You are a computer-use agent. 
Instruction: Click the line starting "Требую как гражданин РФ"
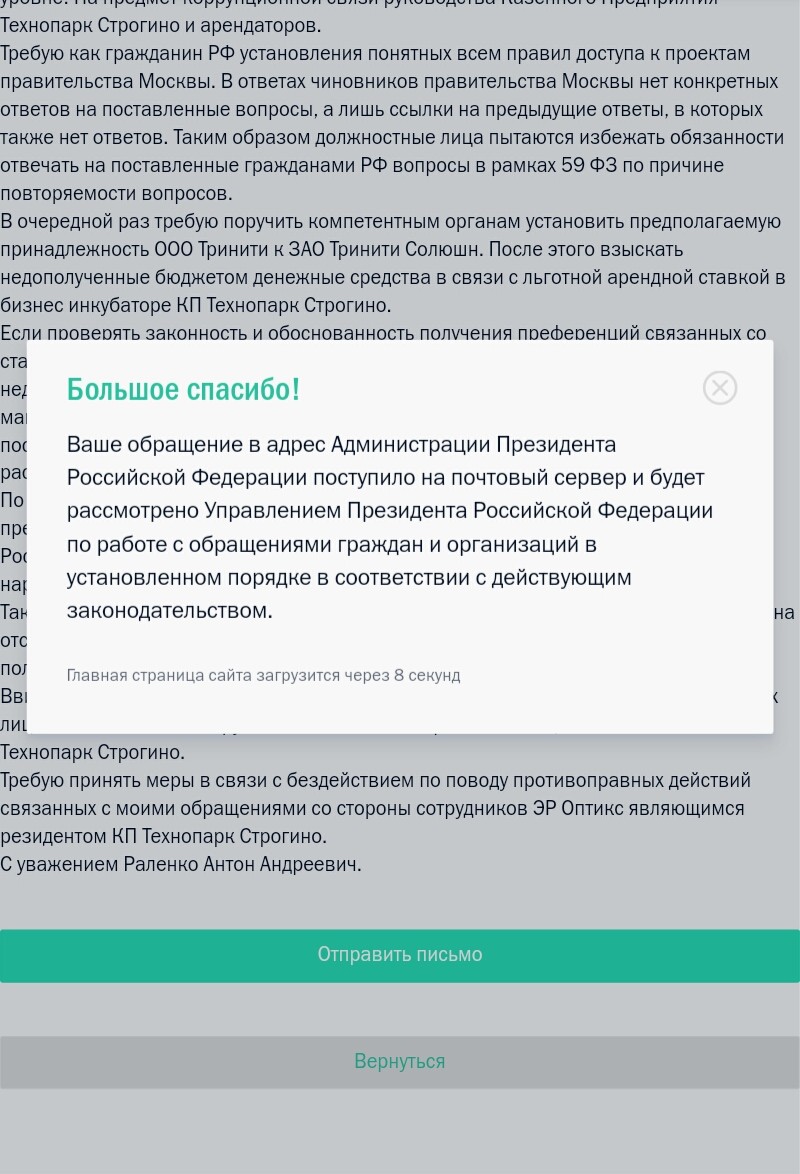pos(375,53)
